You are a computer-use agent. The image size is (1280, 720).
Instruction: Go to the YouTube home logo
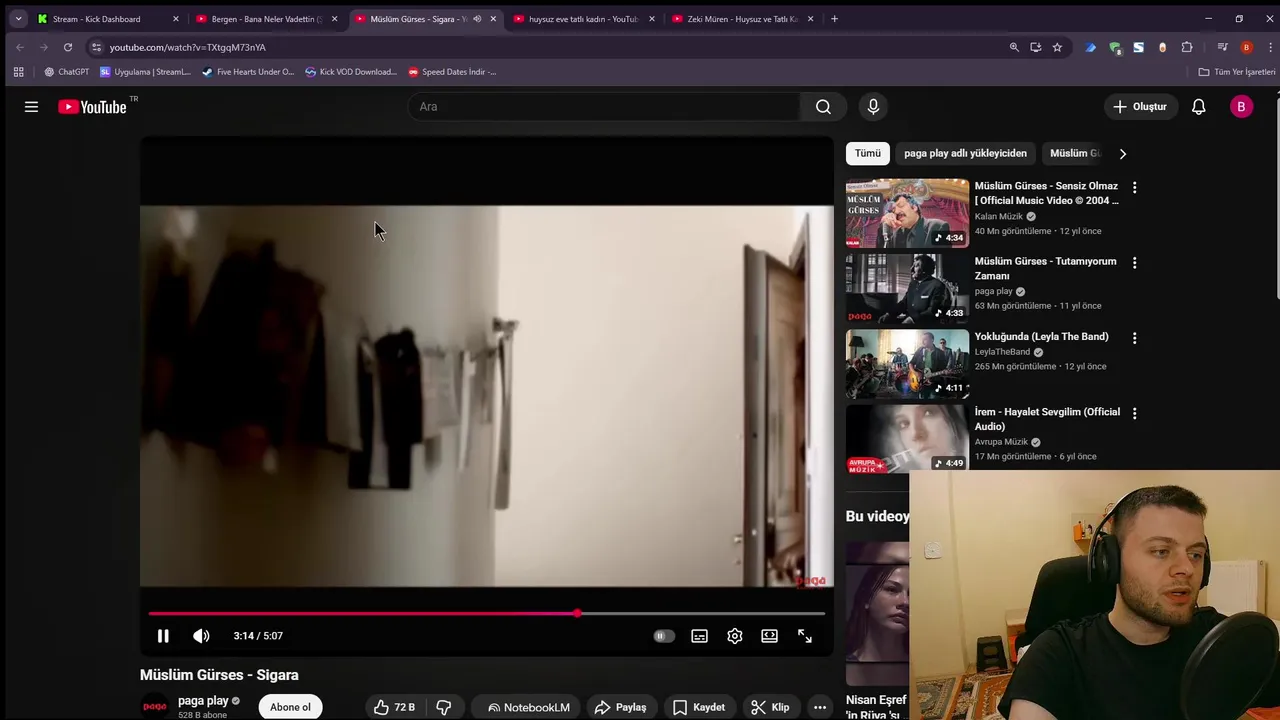pyautogui.click(x=92, y=107)
